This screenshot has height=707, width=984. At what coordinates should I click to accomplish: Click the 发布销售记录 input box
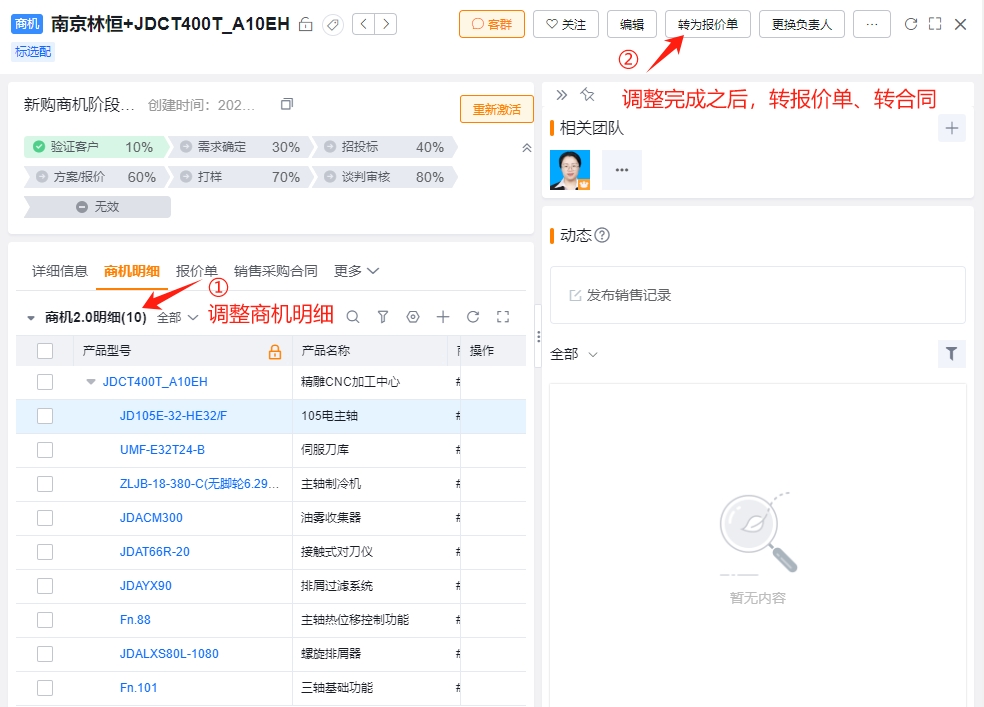coord(757,295)
